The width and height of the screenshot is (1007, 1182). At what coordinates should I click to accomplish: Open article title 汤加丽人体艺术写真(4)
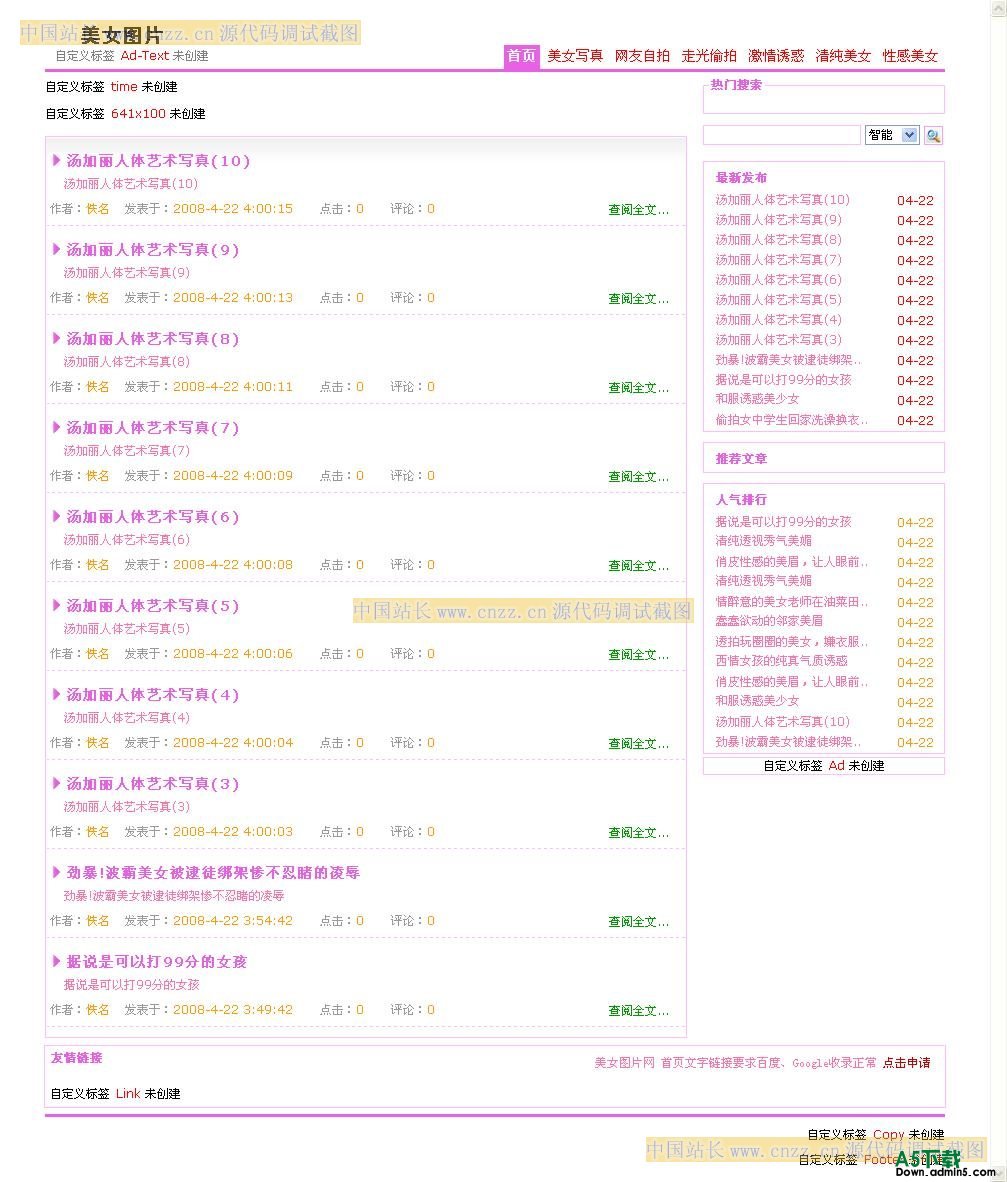[152, 694]
